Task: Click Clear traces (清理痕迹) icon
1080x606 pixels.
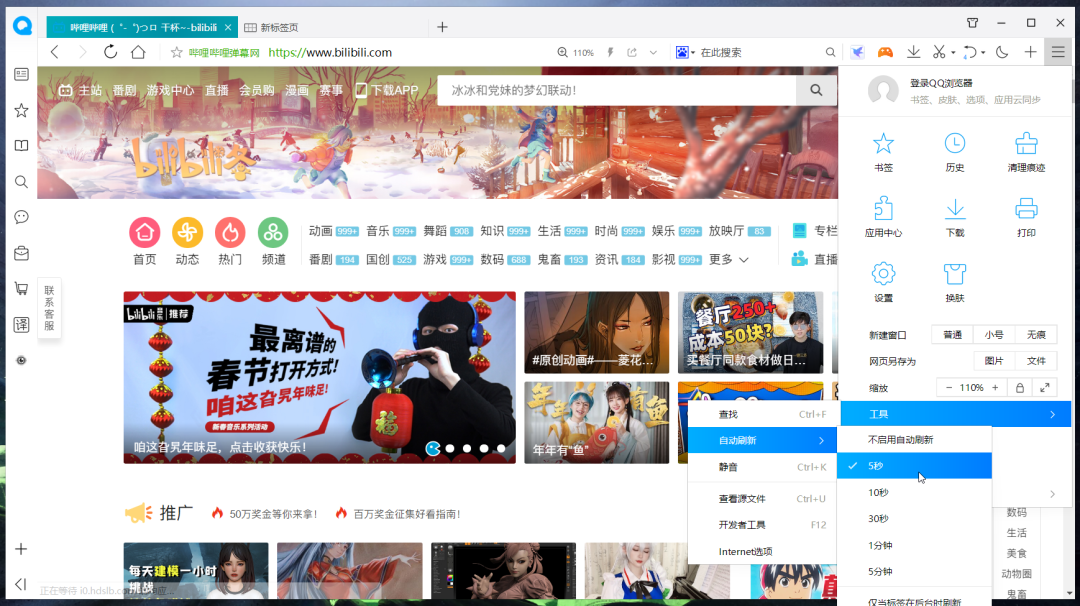Action: coord(1026,144)
